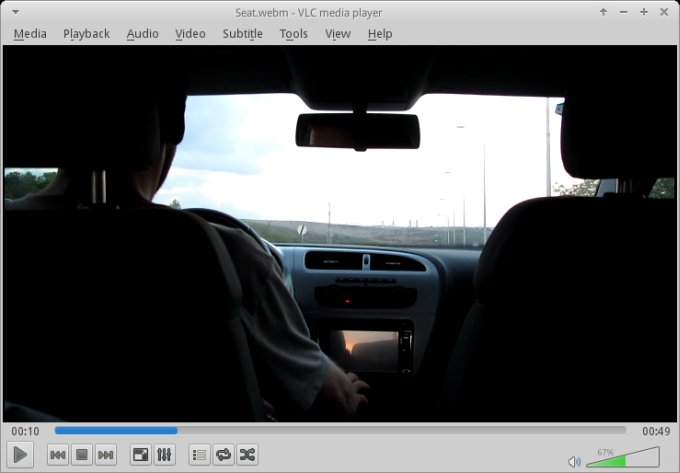Image resolution: width=680 pixels, height=473 pixels.
Task: Stop the video playback
Action: pos(82,455)
